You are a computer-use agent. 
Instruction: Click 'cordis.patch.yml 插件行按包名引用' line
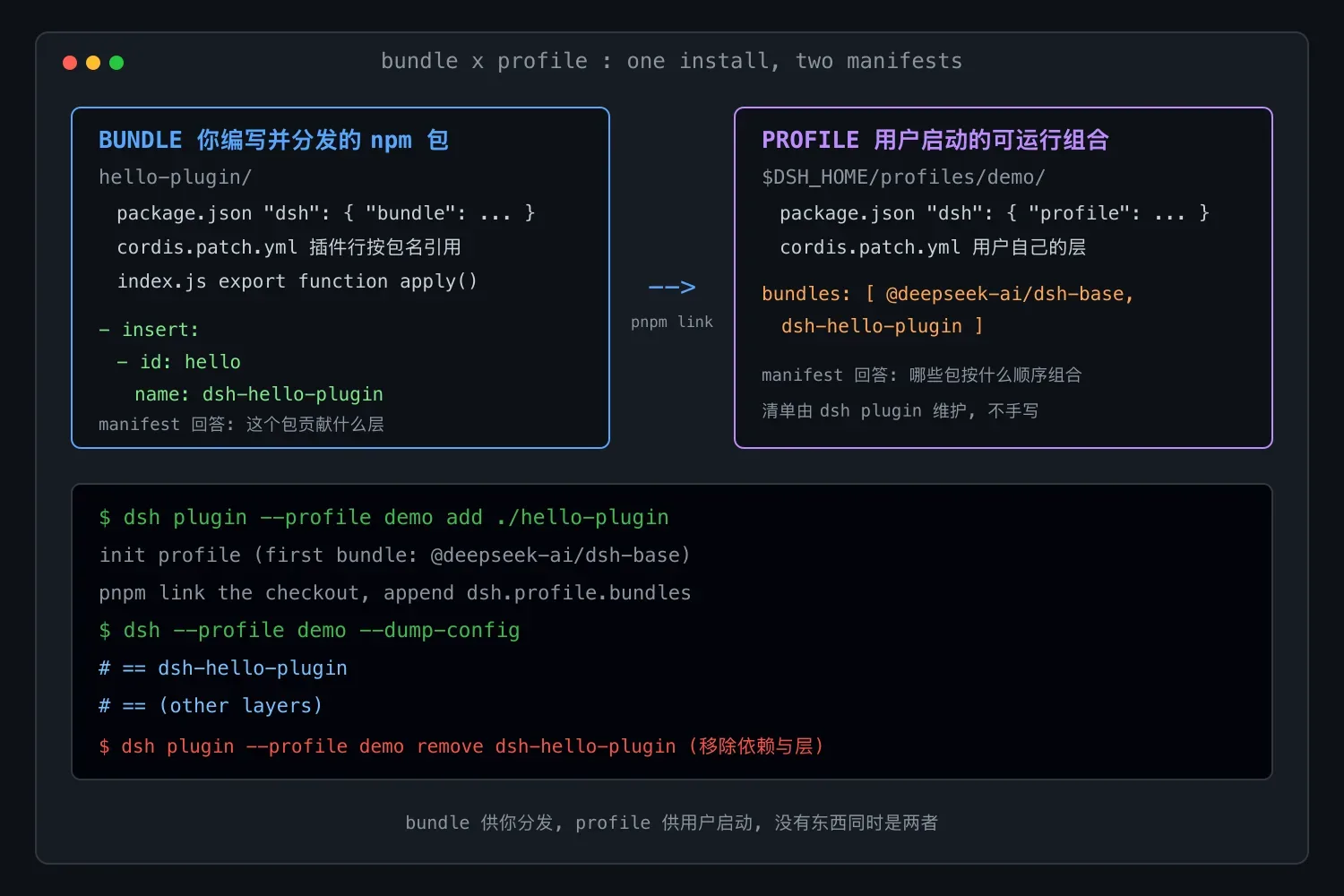coord(289,247)
